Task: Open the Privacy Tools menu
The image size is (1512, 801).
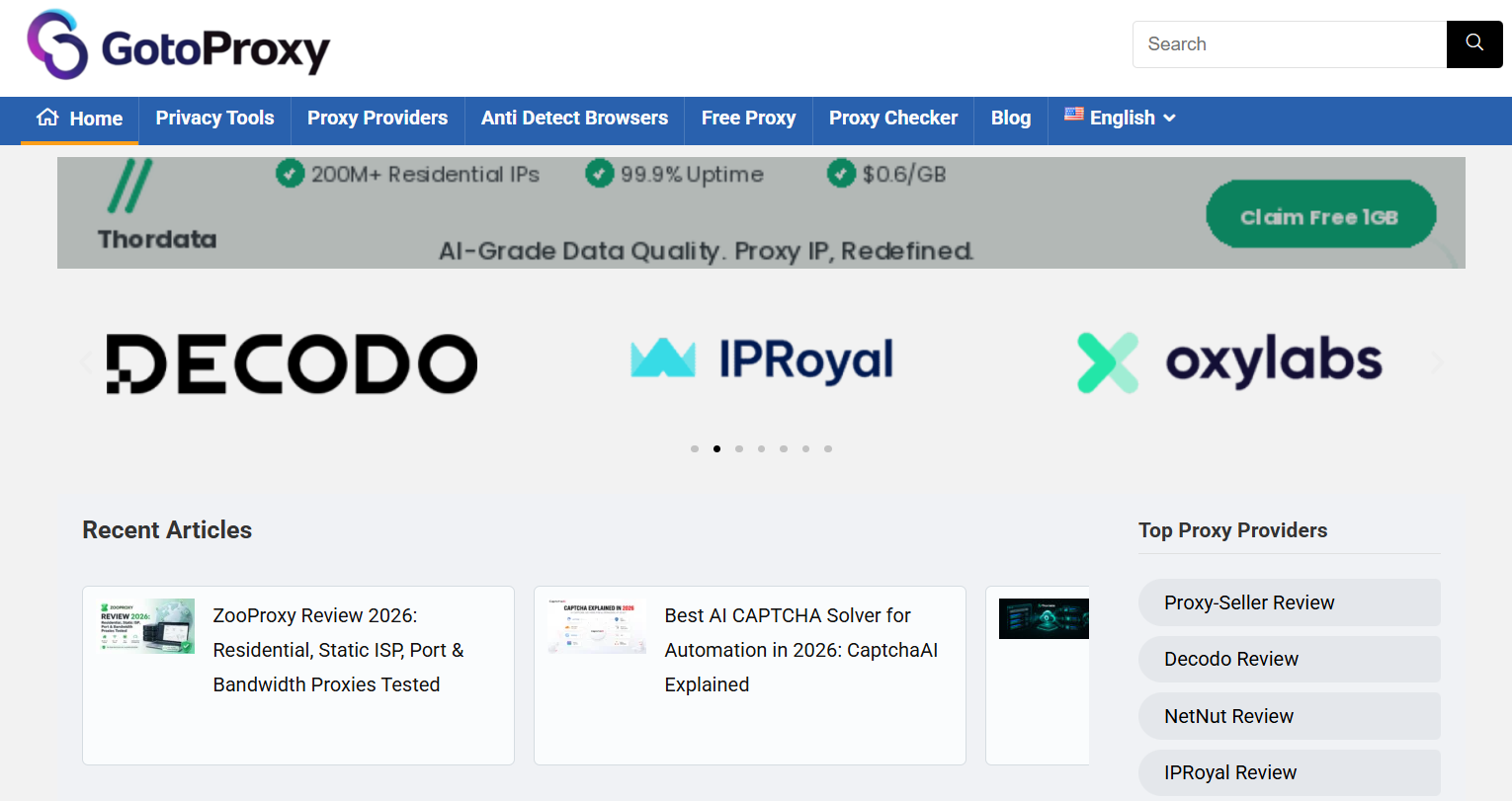Action: pos(214,118)
